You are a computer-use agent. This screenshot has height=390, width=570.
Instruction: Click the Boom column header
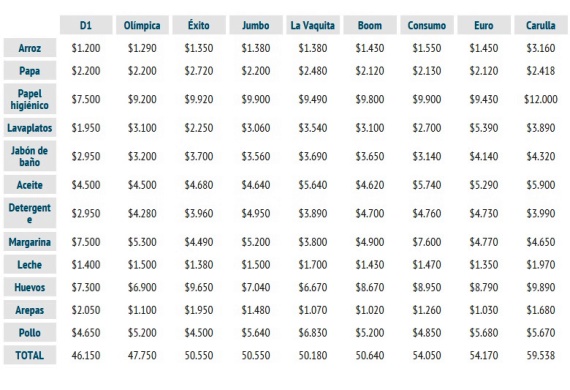370,25
